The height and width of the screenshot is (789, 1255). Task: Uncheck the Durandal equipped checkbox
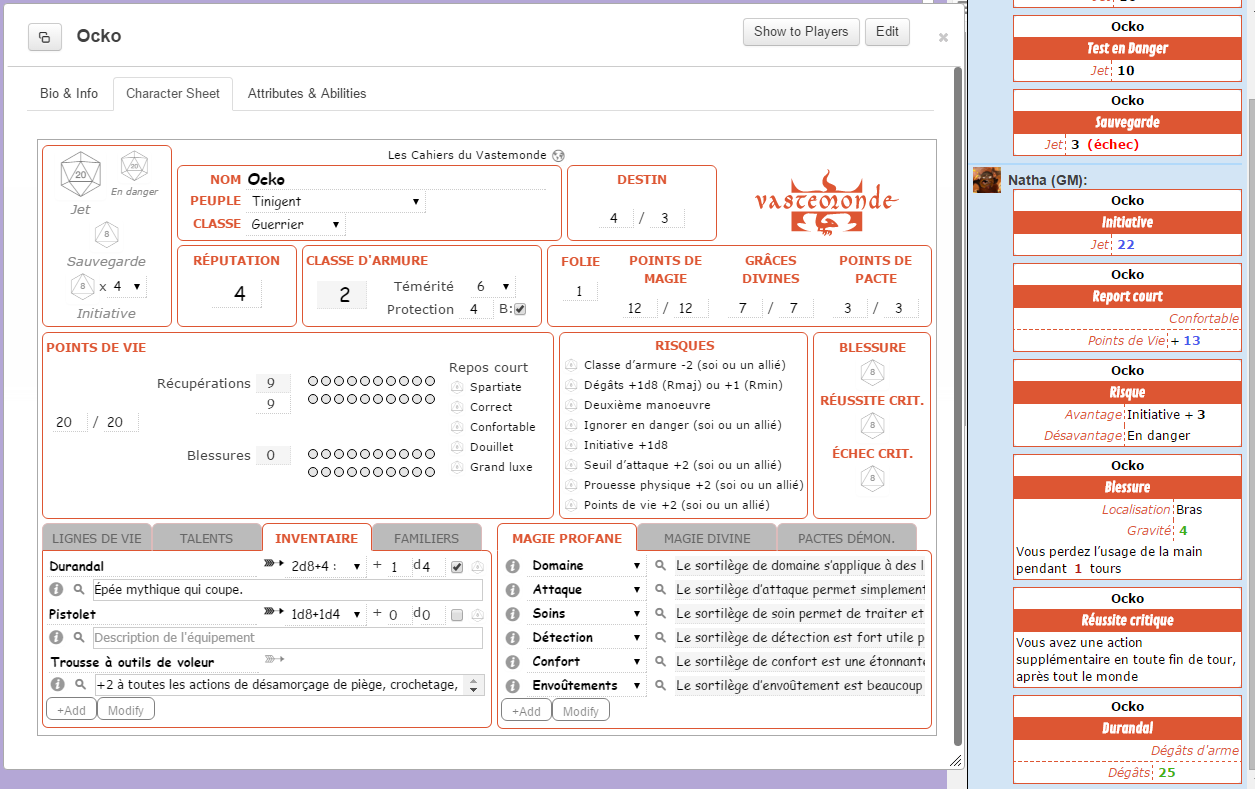tap(457, 567)
